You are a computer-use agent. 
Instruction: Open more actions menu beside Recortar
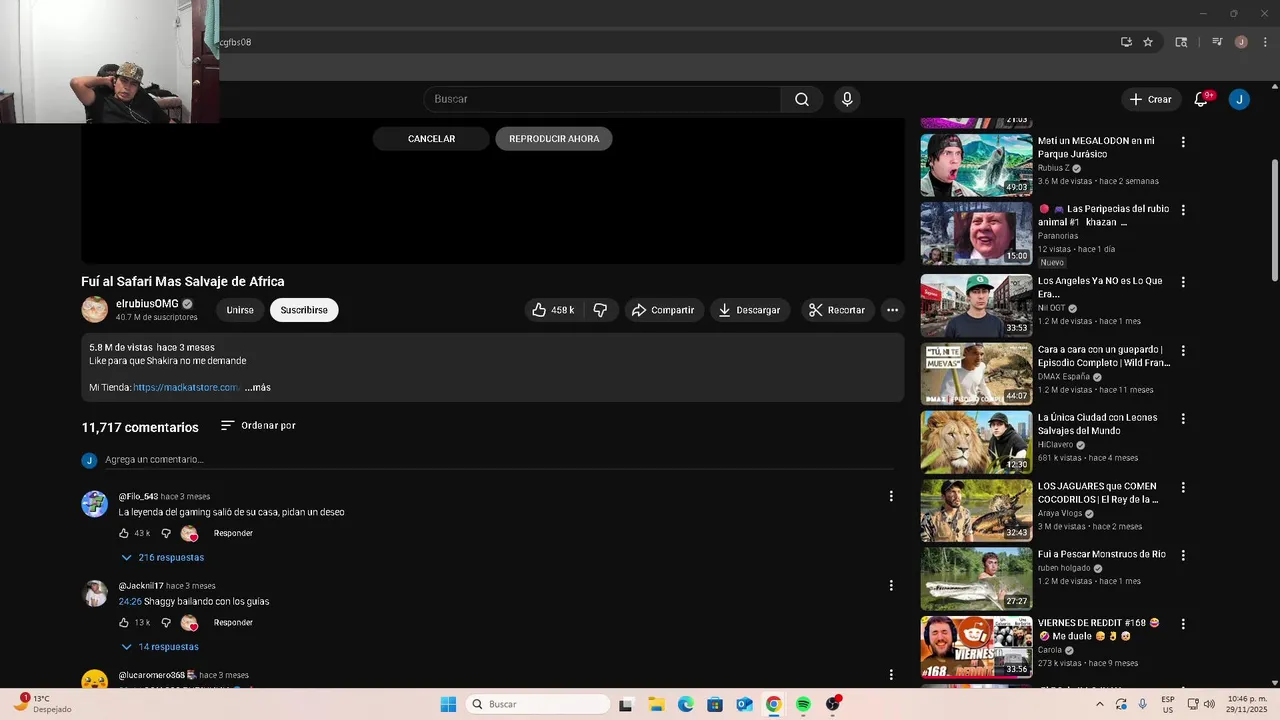pyautogui.click(x=892, y=310)
